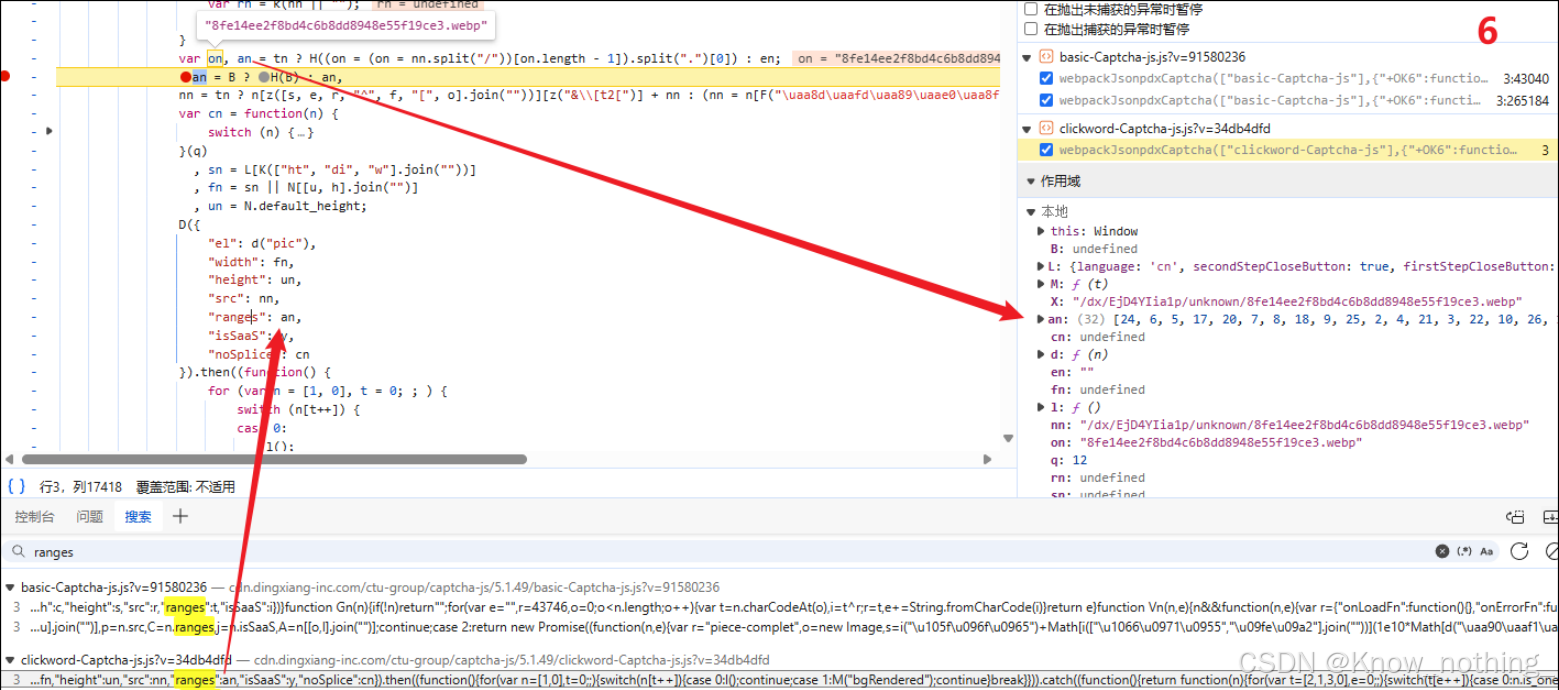Image resolution: width=1559 pixels, height=690 pixels.
Task: Toggle regular expression search option
Action: pos(1465,551)
